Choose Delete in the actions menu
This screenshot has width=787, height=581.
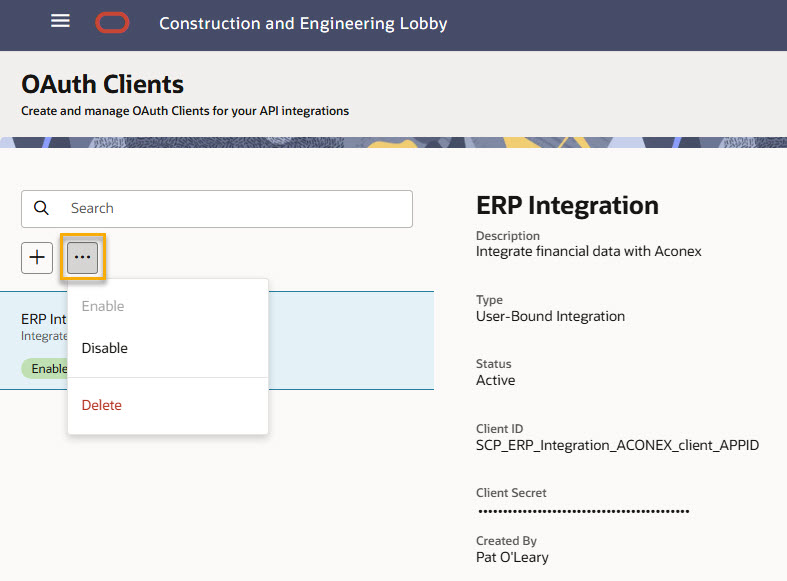(102, 405)
